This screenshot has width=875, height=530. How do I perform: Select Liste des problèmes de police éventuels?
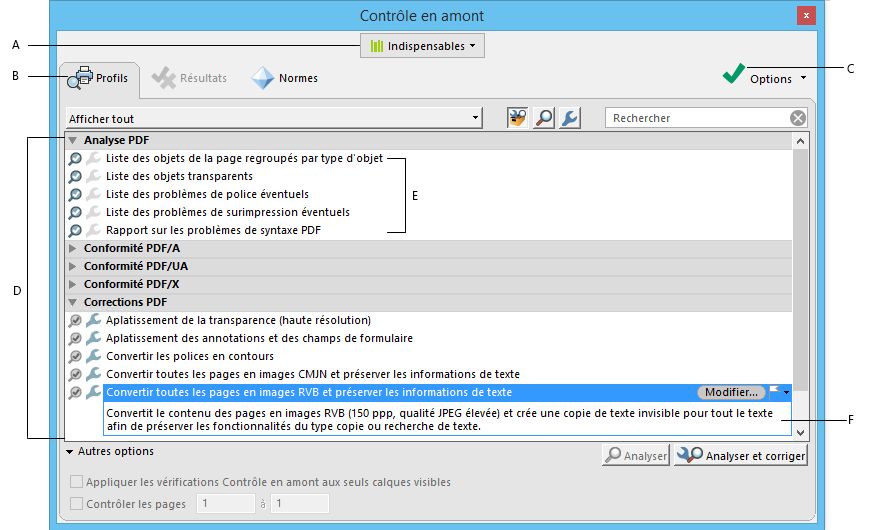tap(207, 194)
